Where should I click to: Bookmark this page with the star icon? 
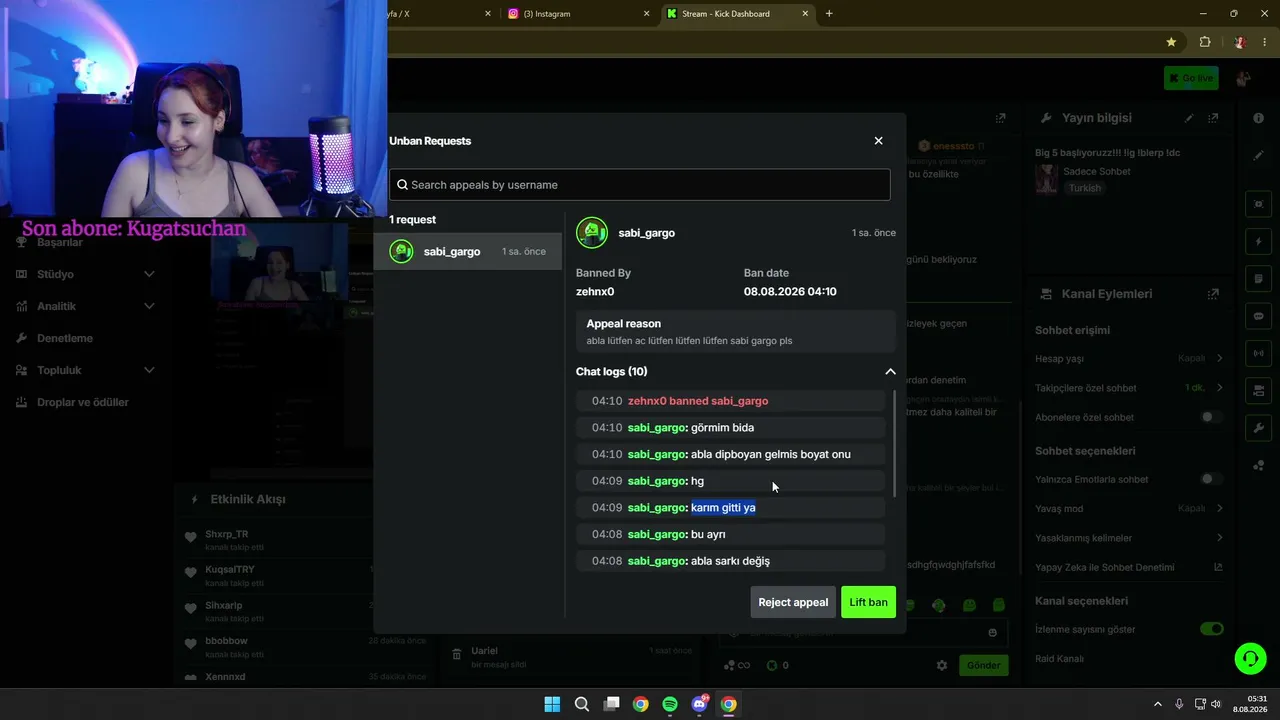click(1171, 42)
